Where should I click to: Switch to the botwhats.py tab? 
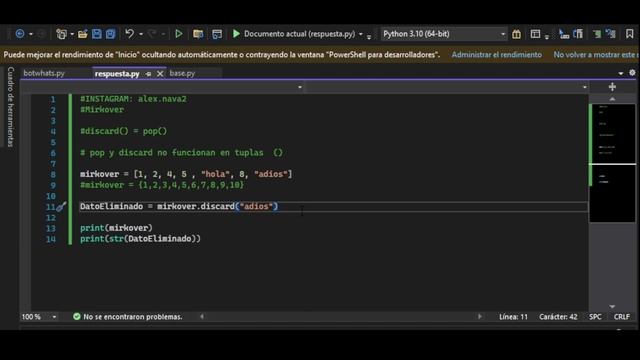(x=44, y=73)
